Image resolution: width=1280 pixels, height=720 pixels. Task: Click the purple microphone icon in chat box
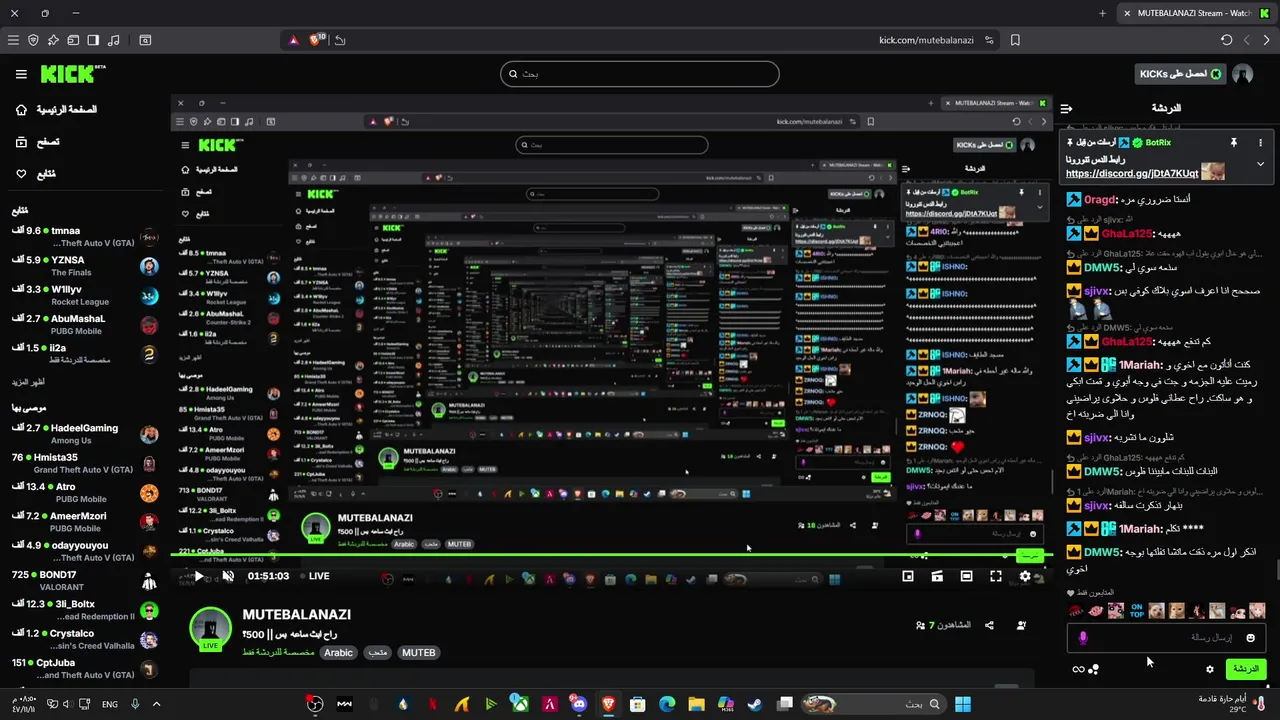(x=1083, y=638)
